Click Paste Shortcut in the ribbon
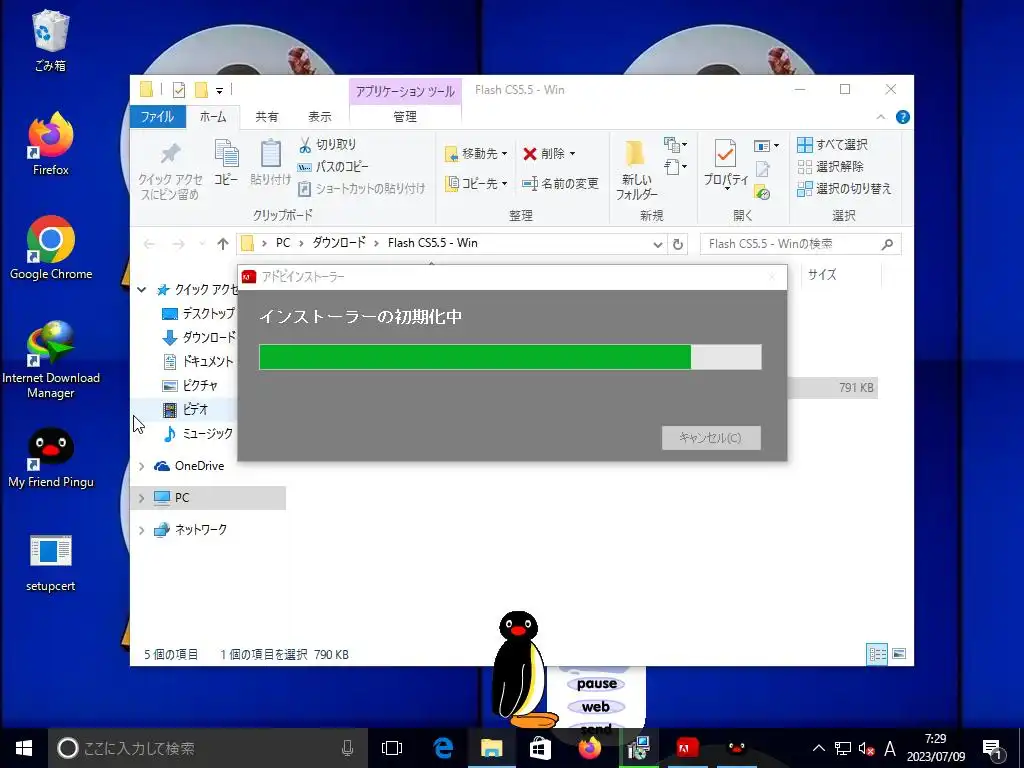The width and height of the screenshot is (1024, 768). tap(362, 189)
